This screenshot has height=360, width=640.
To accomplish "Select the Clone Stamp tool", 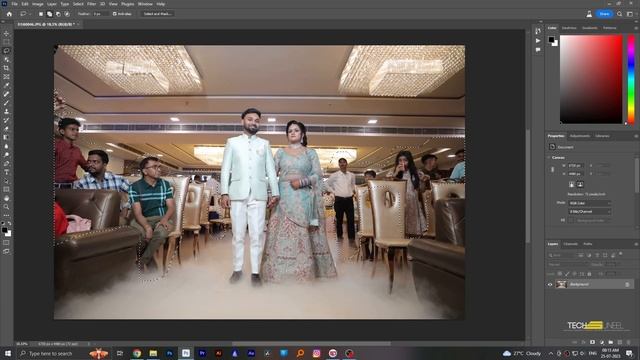I will tap(6, 111).
